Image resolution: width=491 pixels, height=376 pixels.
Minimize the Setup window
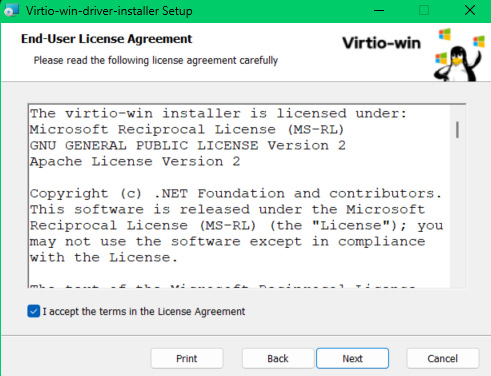379,11
